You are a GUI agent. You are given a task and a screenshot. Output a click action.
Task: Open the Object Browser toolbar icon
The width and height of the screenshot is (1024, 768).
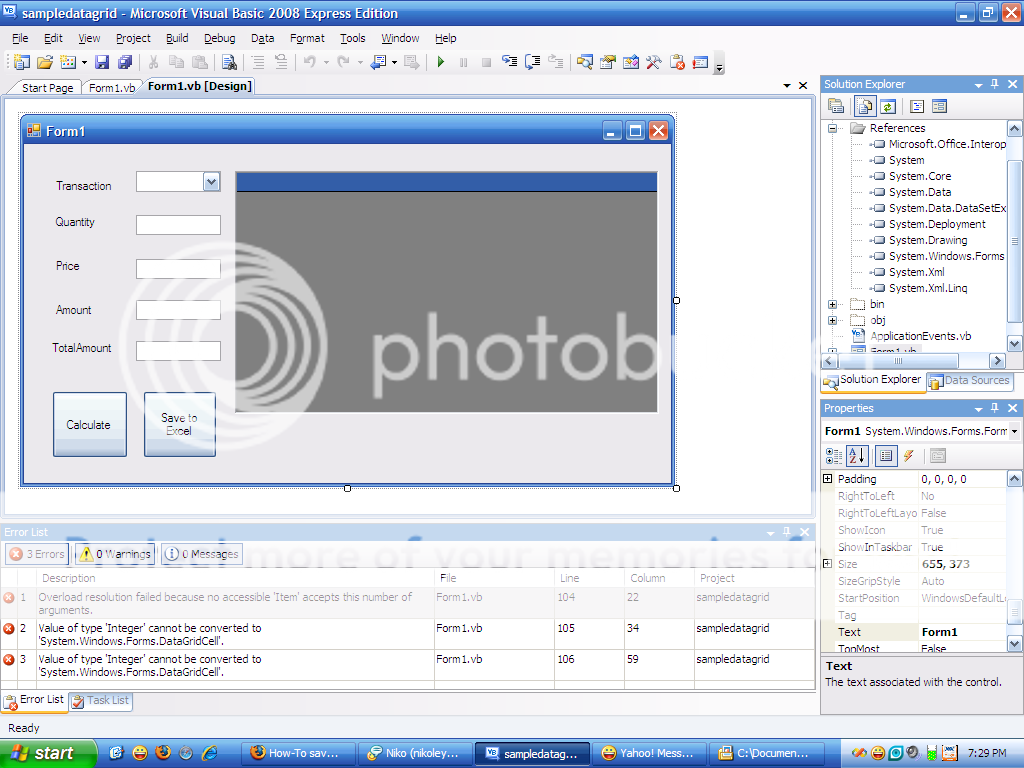click(x=631, y=62)
